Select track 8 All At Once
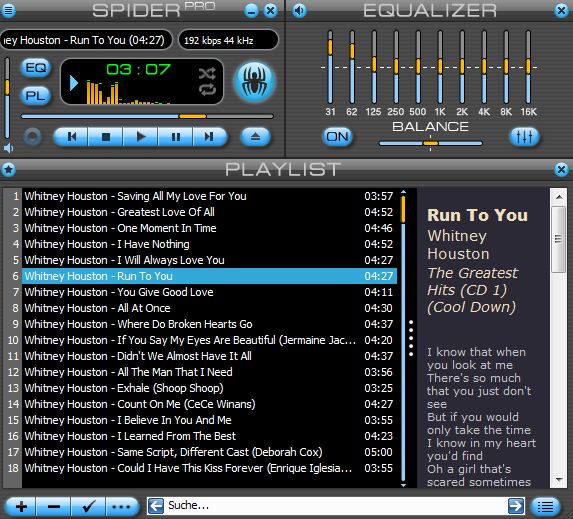Viewport: 573px width, 519px height. (x=209, y=308)
